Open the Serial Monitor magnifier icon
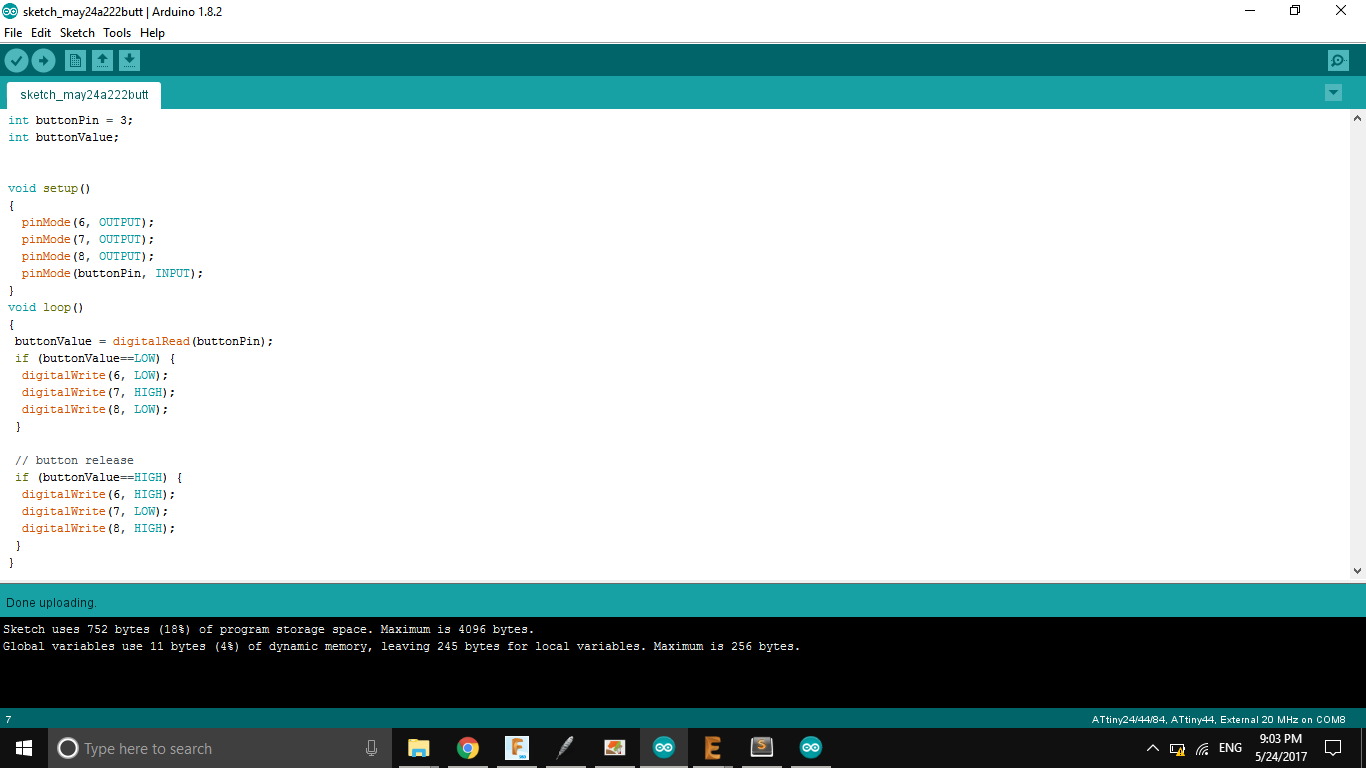This screenshot has width=1366, height=768. click(1338, 61)
